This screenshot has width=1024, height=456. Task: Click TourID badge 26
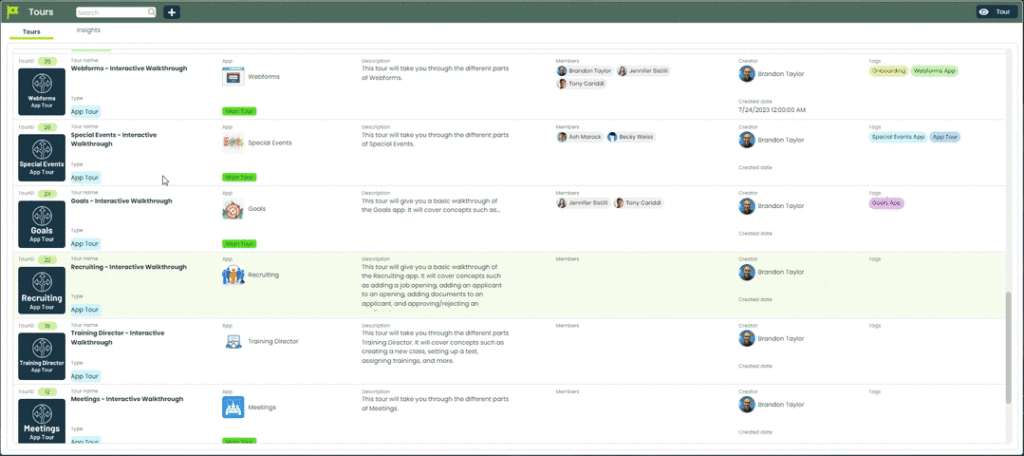coord(47,61)
